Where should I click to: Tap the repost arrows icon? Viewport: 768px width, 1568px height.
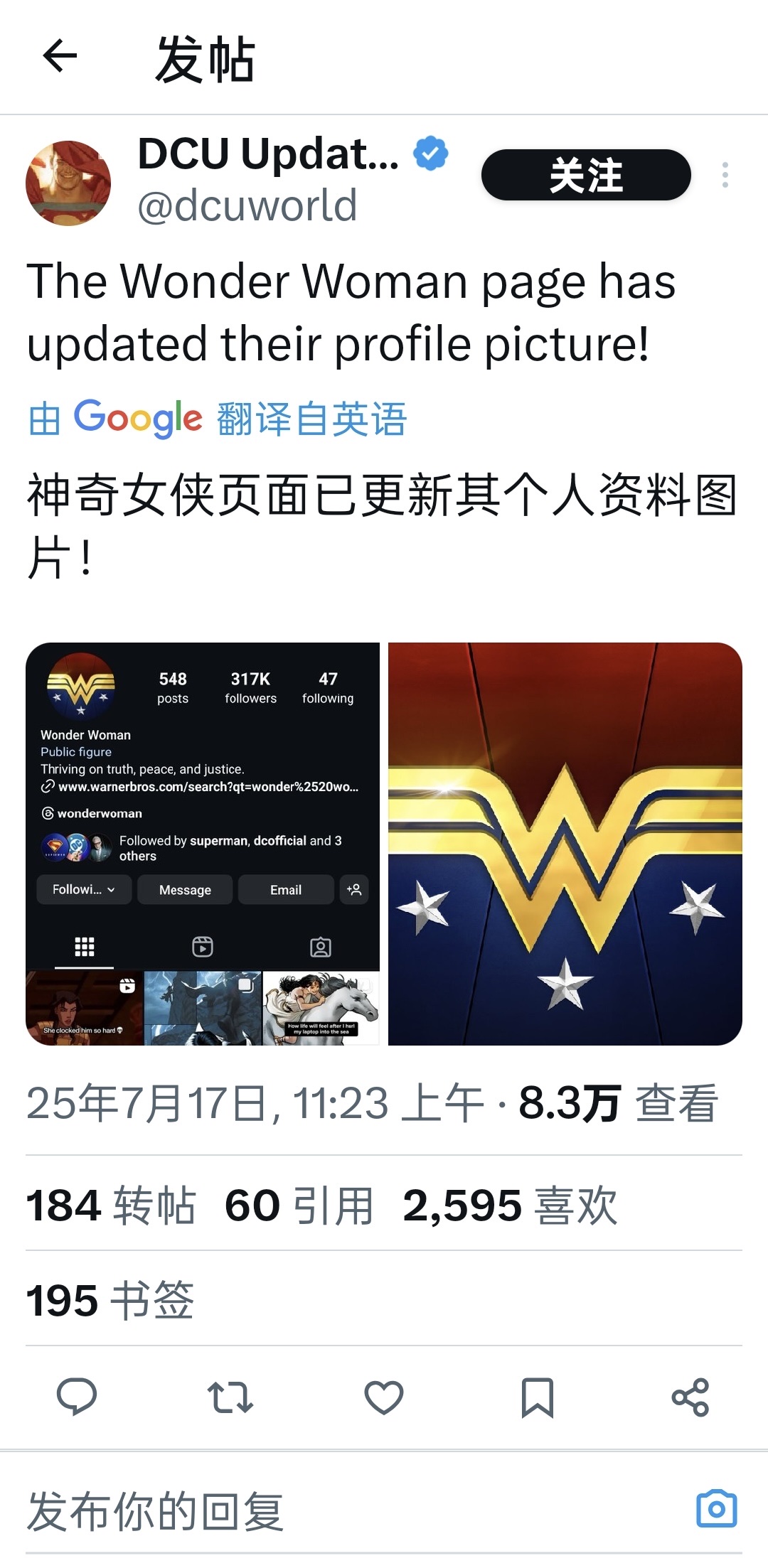point(230,1397)
